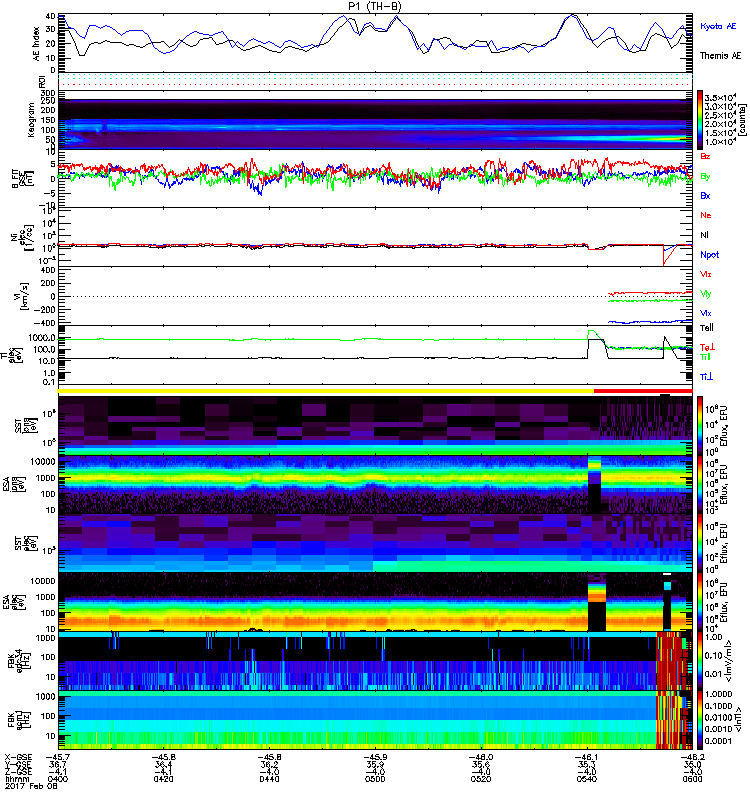Screen dimensions: 750x800
Task: Click the 0520 time axis label
Action: point(481,779)
